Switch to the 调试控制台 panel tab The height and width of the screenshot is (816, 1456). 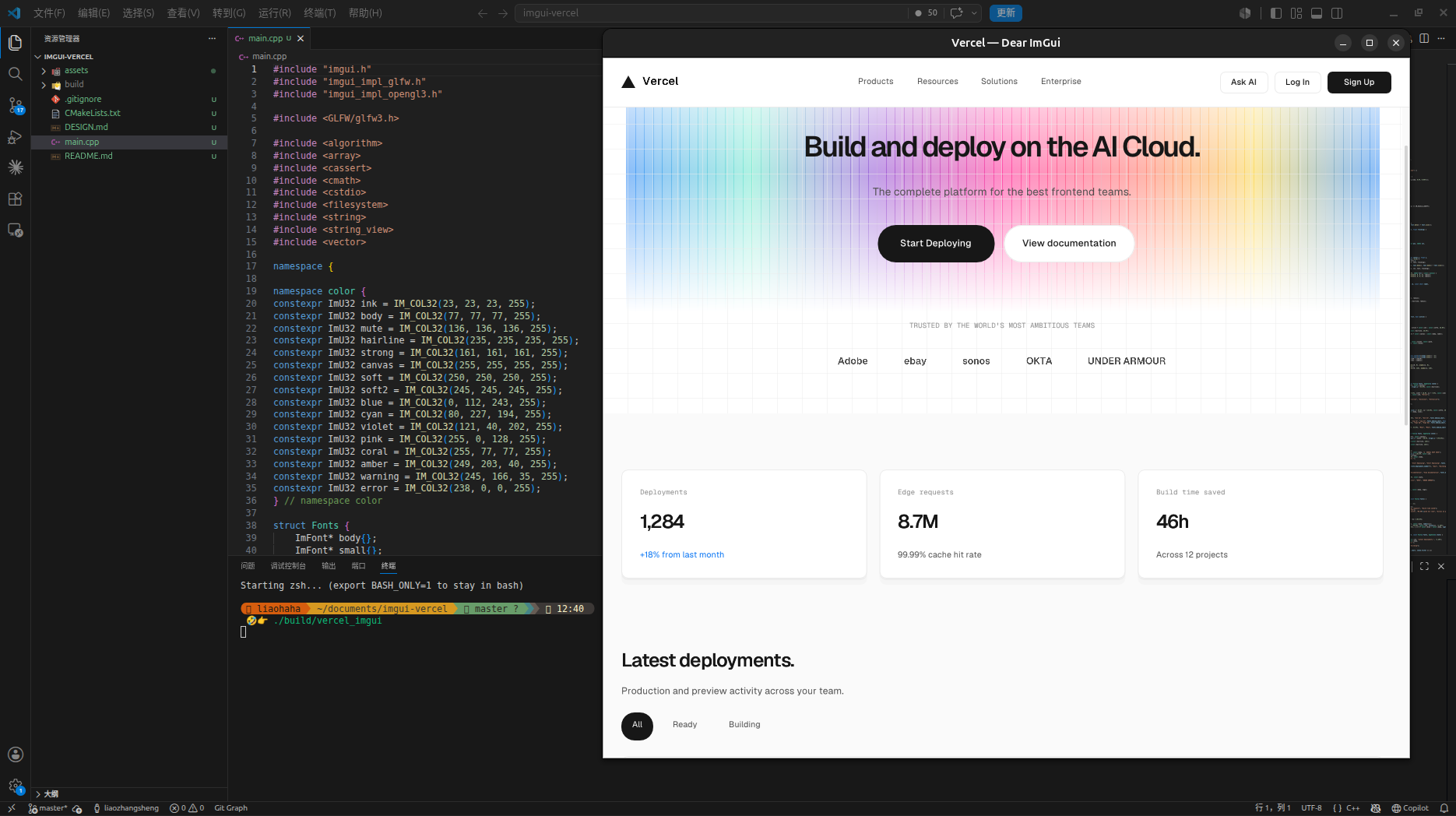pyautogui.click(x=288, y=566)
